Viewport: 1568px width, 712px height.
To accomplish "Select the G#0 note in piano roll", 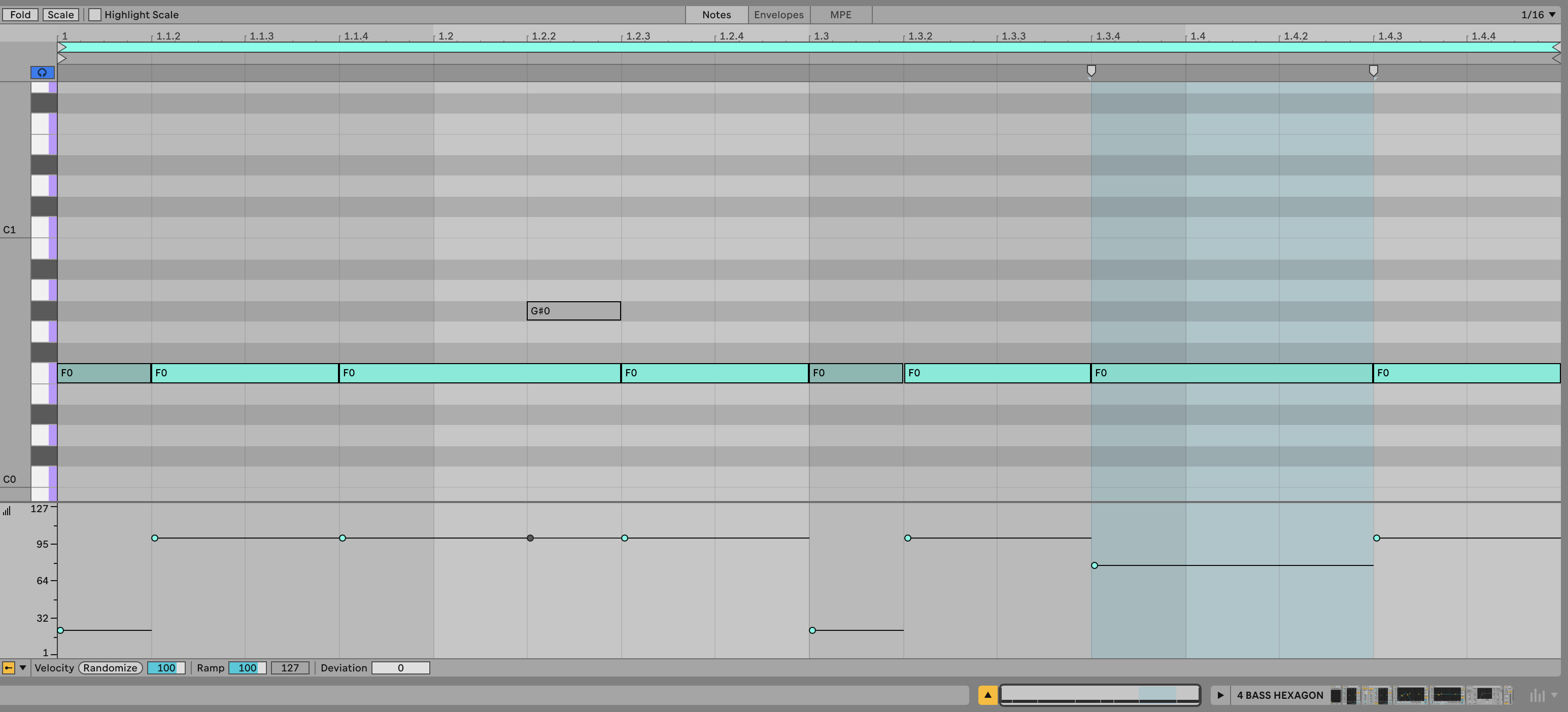I will coord(573,311).
